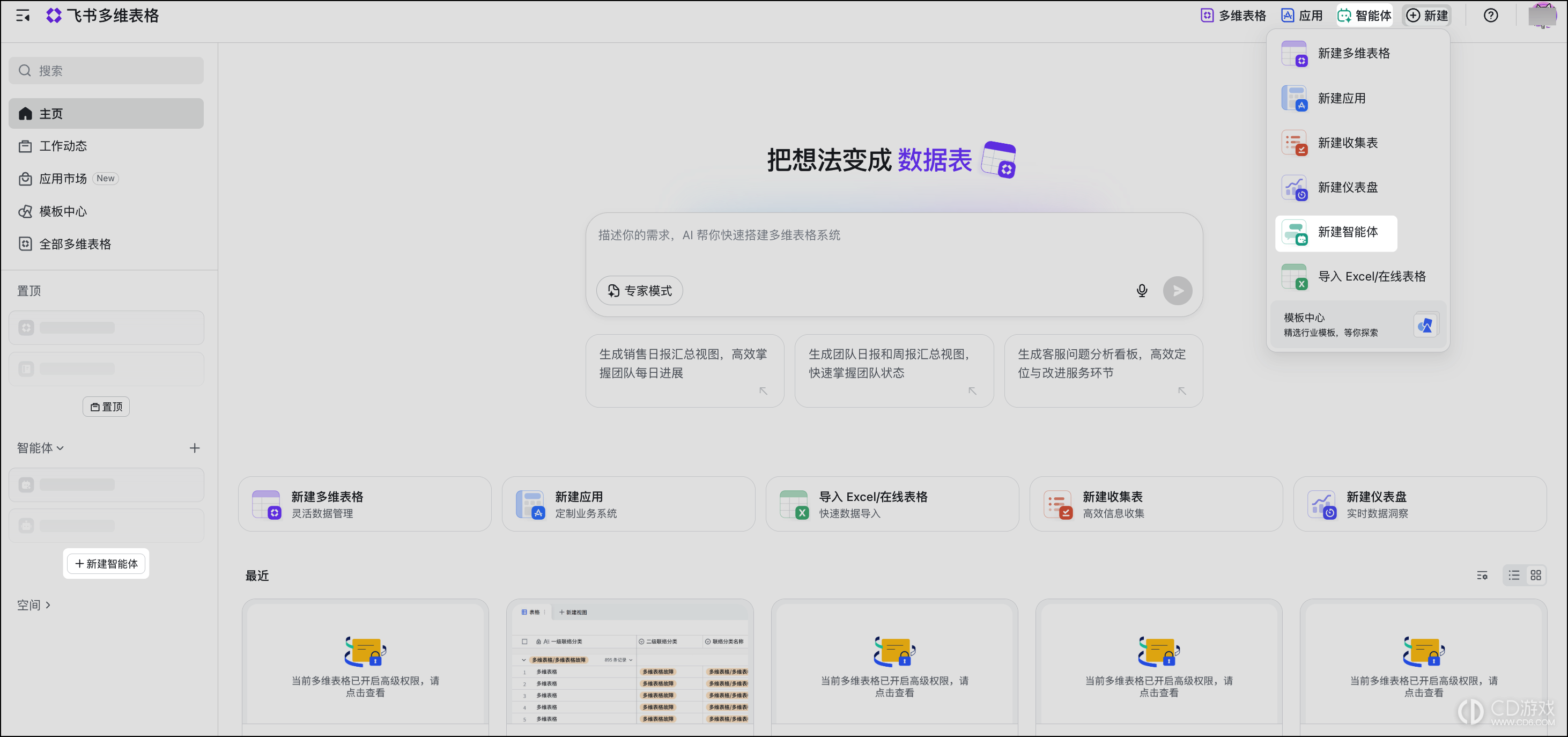Collapse the 智能体 sidebar section
Screen dimensions: 1568x737
tap(40, 448)
